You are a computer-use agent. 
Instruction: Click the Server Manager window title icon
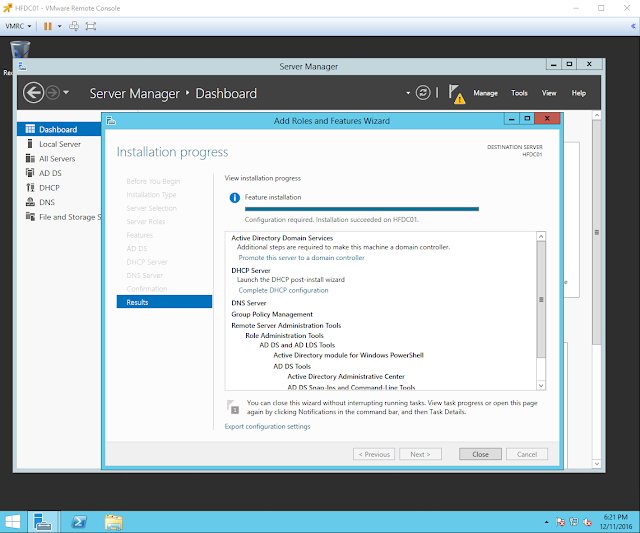tap(22, 66)
